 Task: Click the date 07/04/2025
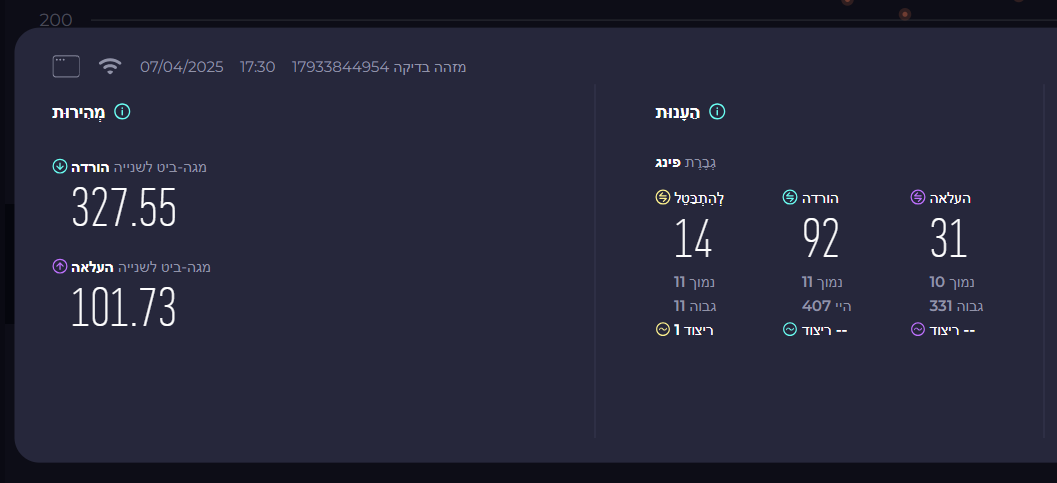click(181, 67)
